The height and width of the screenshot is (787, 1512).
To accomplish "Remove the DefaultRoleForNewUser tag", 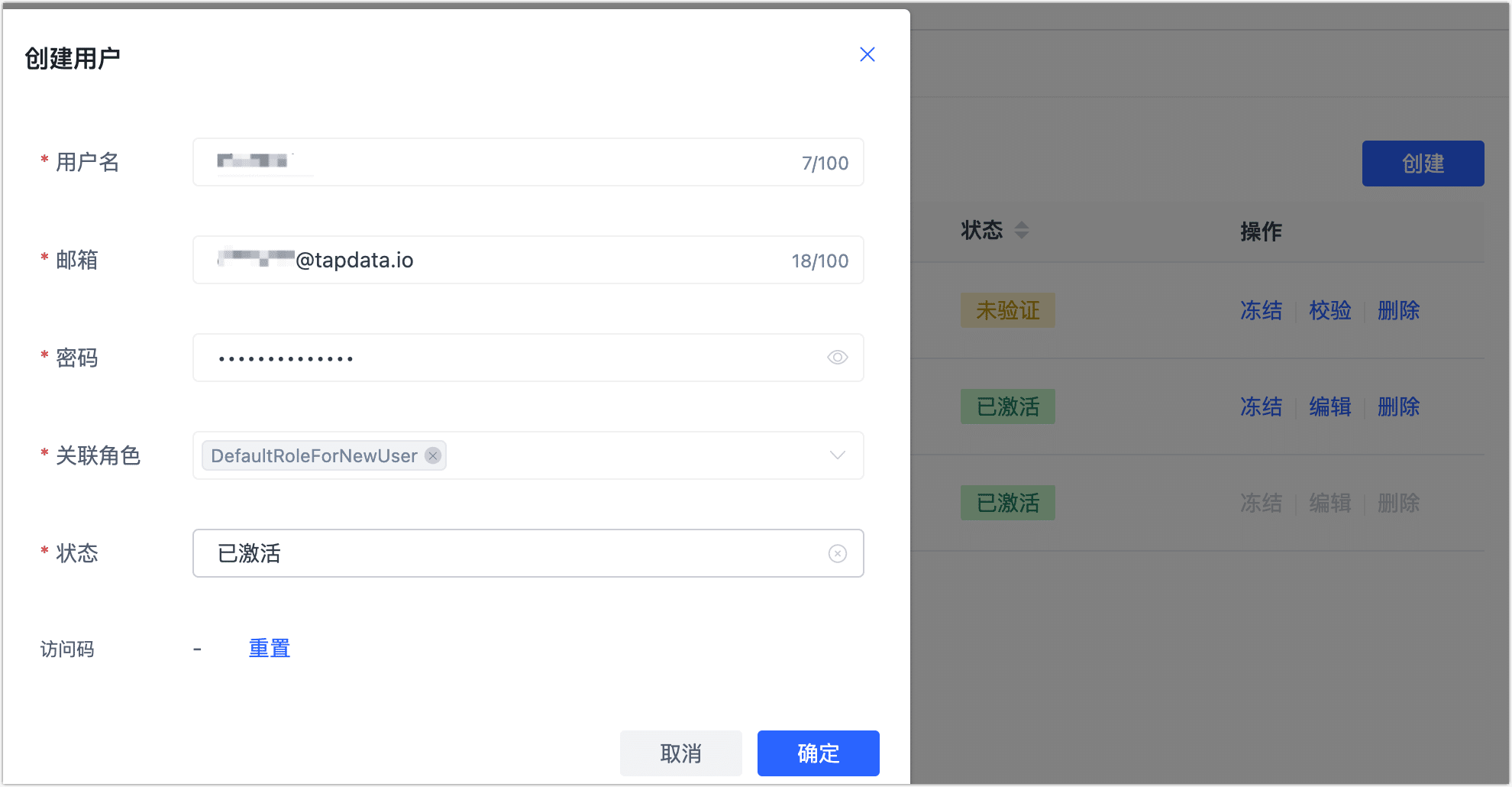I will tap(433, 455).
